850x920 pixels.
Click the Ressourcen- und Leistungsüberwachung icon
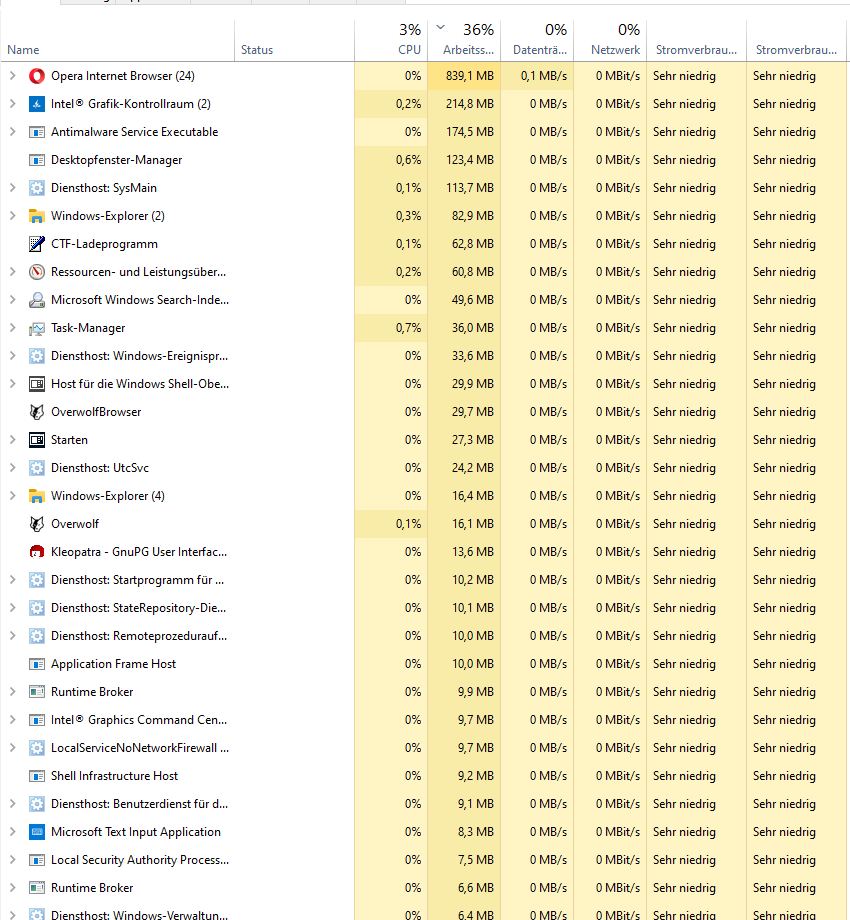click(x=37, y=272)
